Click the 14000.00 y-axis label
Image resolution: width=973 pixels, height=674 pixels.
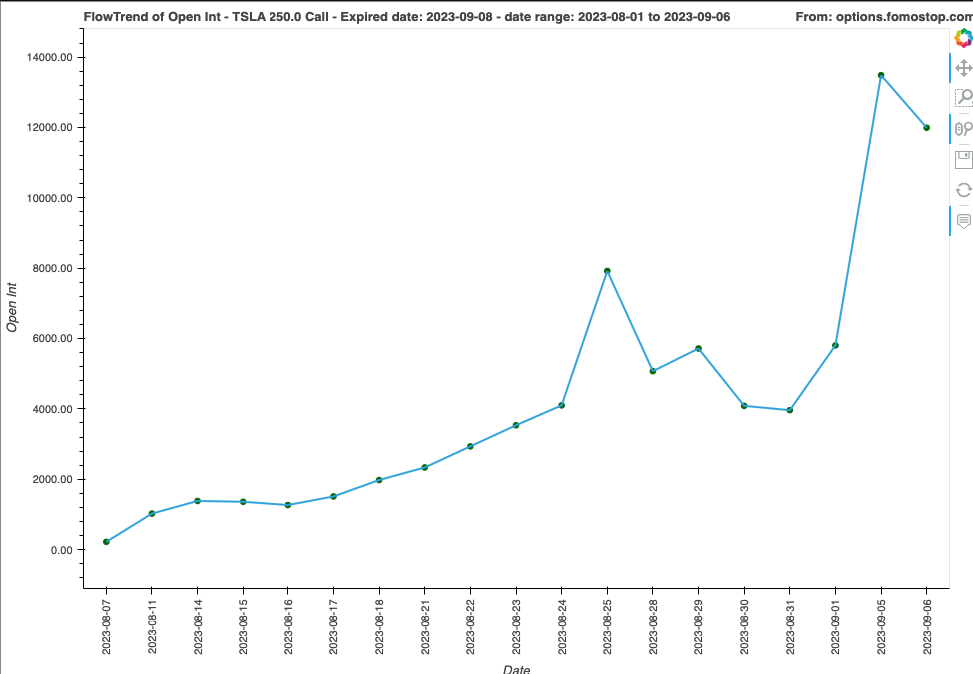pos(50,57)
